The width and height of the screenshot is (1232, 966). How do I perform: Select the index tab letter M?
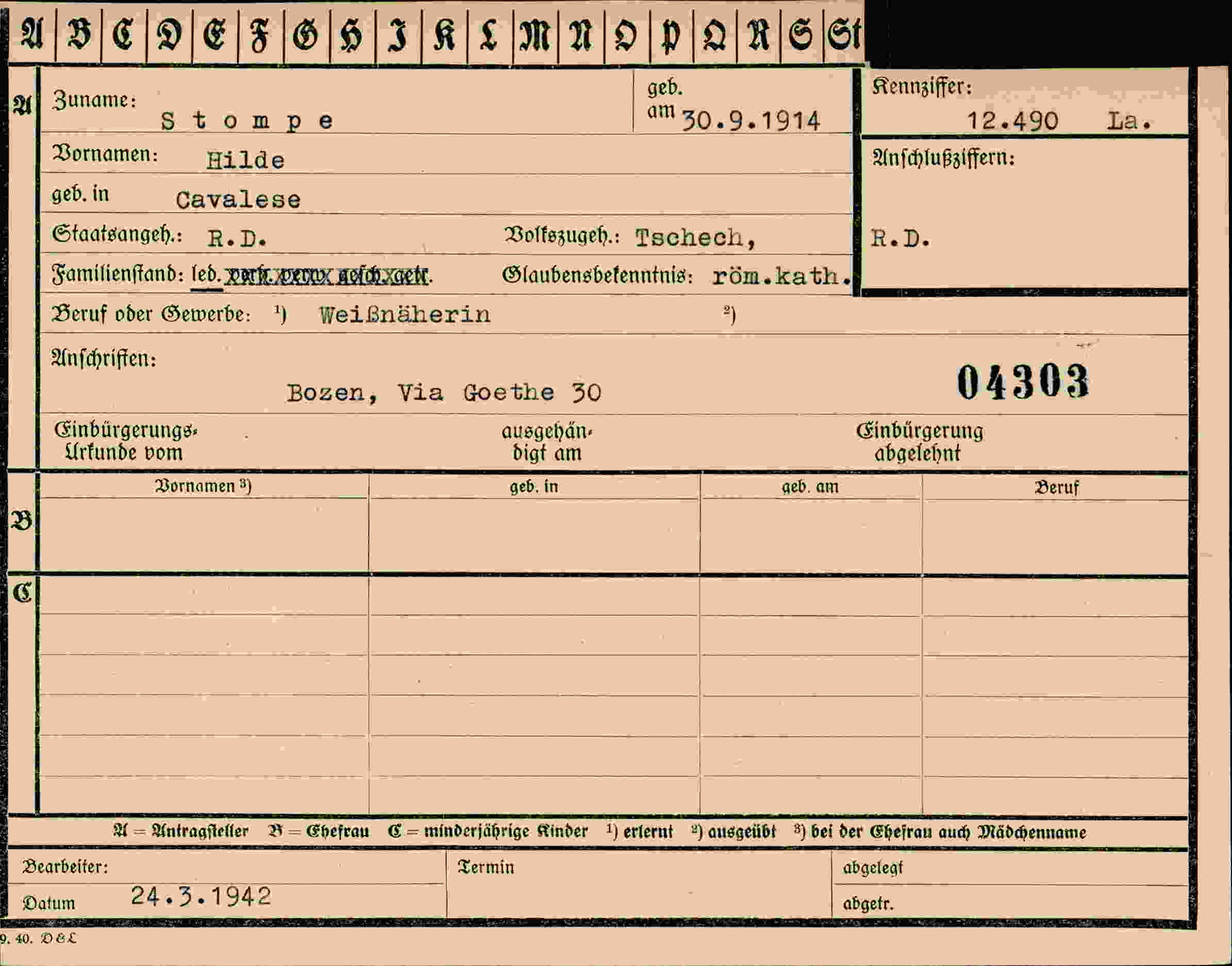click(x=535, y=35)
